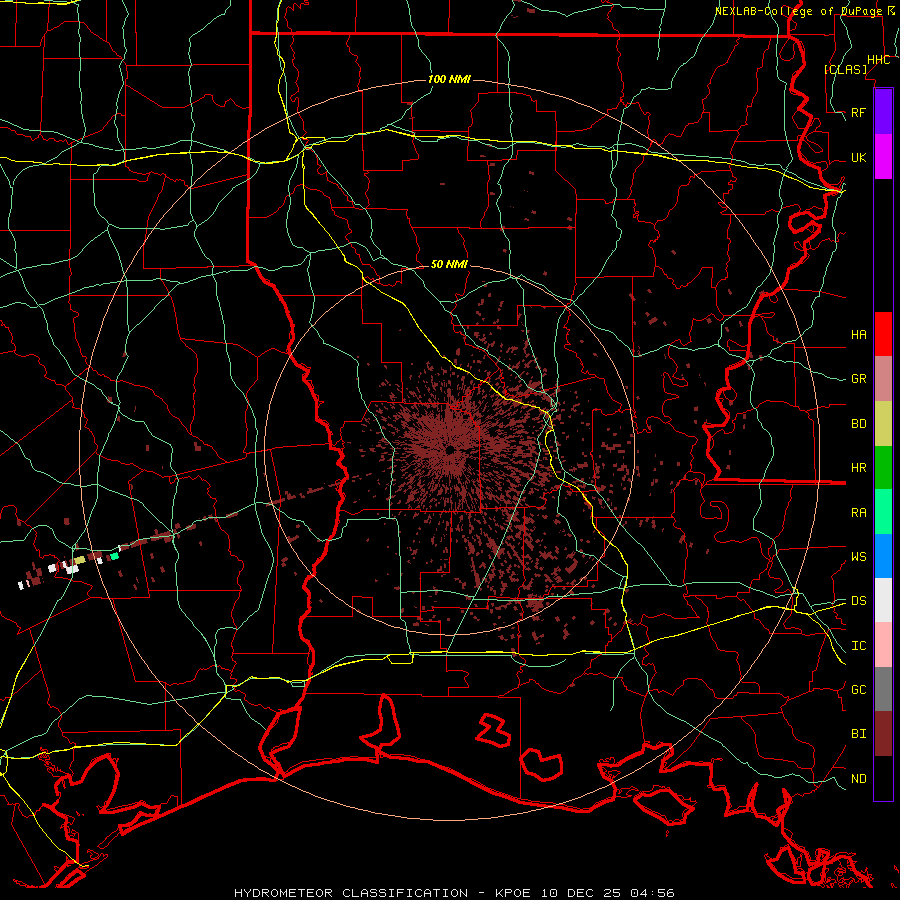
Task: Click the radar site center point
Action: tap(451, 449)
